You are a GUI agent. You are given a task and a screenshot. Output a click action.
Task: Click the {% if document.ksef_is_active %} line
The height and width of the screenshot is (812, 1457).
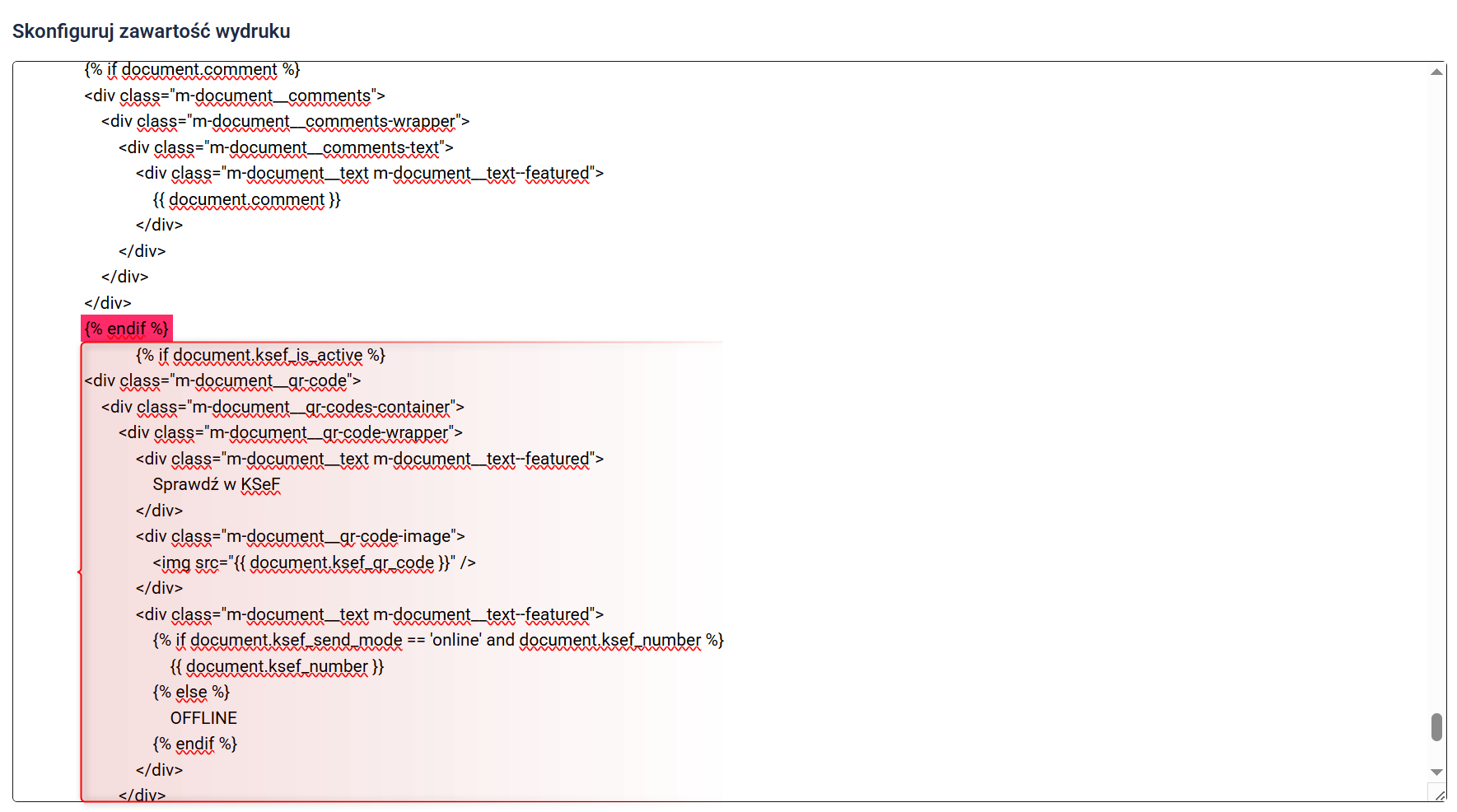click(x=260, y=355)
